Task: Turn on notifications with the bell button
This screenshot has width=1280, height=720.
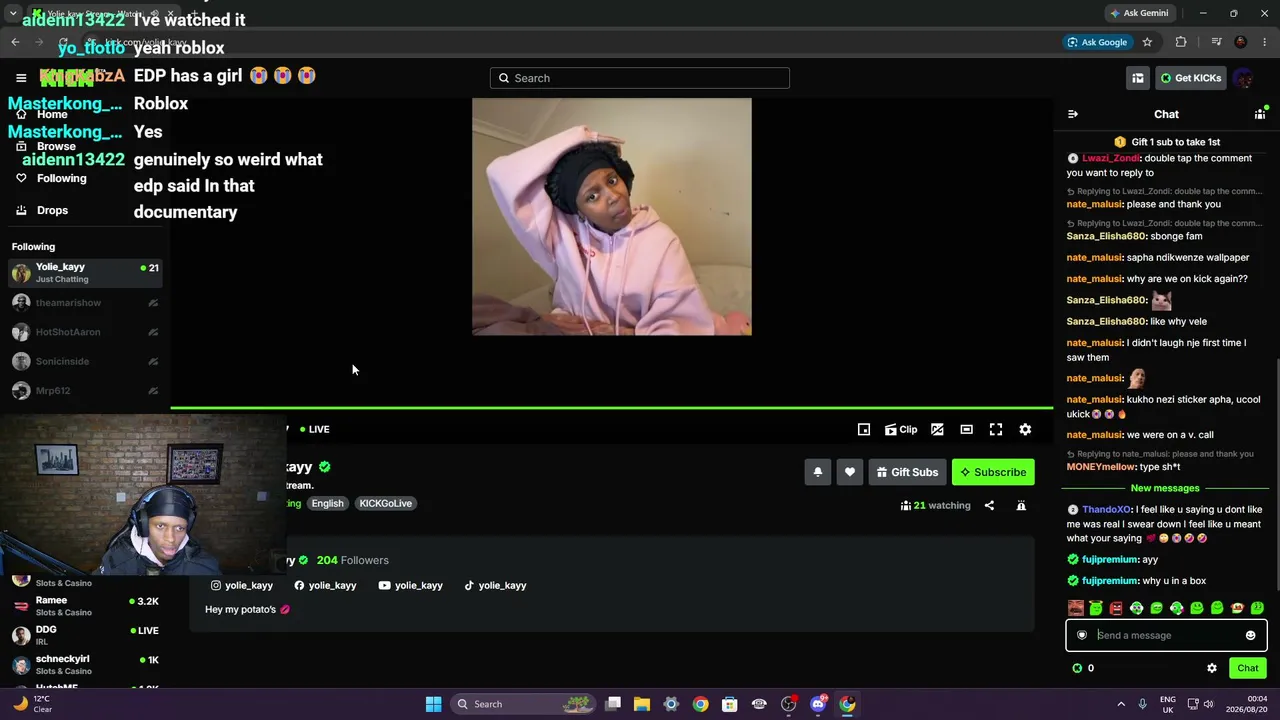Action: (x=818, y=472)
